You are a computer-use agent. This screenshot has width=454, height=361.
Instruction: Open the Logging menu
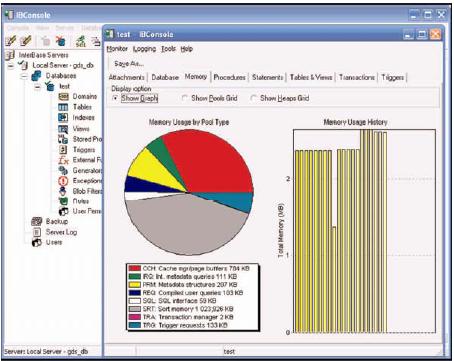[144, 49]
